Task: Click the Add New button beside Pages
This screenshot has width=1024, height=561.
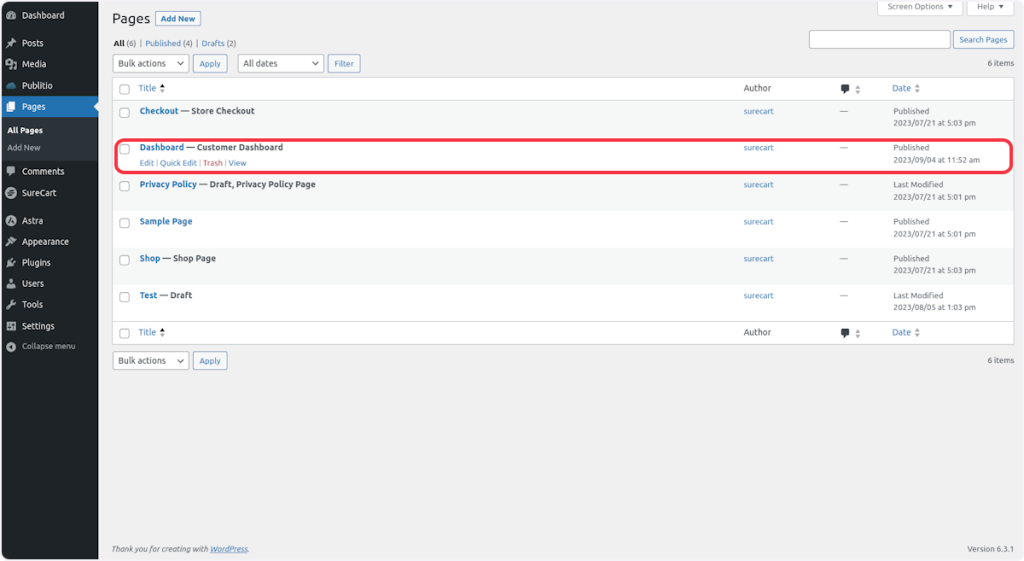Action: (178, 18)
